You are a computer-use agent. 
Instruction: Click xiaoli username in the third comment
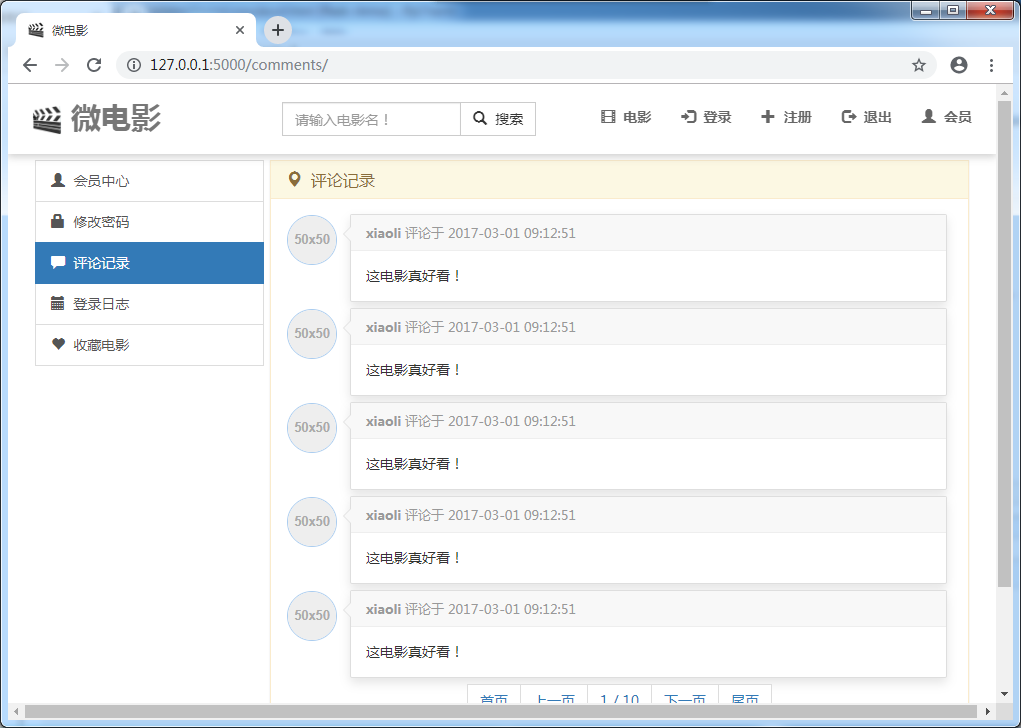pos(384,421)
